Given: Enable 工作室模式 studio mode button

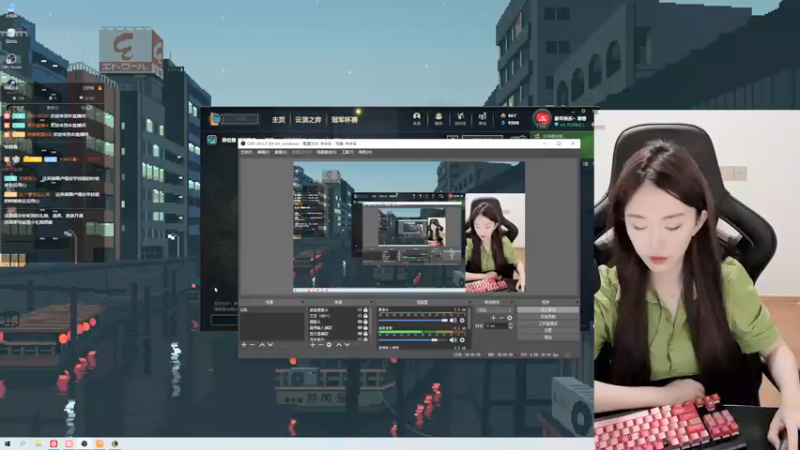Looking at the screenshot, I should click(x=548, y=323).
